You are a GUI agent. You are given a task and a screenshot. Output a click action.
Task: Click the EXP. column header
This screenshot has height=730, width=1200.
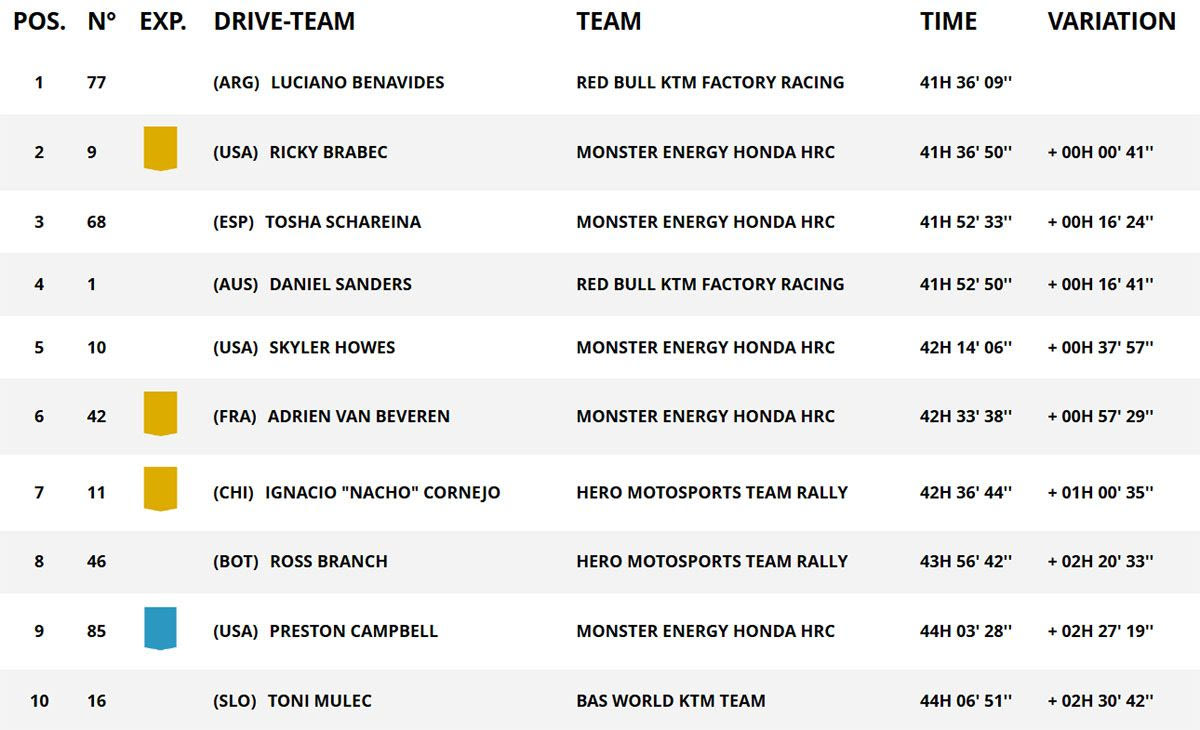click(163, 22)
